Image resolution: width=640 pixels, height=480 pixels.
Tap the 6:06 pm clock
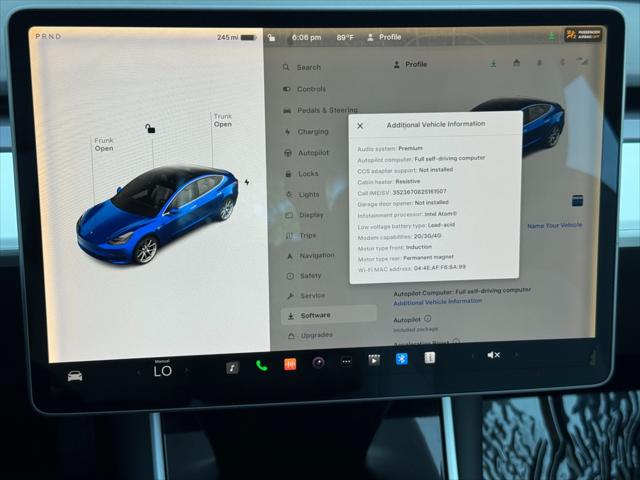(x=306, y=38)
